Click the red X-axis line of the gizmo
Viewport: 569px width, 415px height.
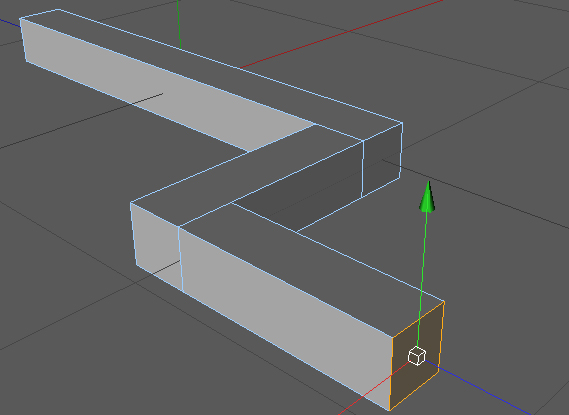pos(374,388)
